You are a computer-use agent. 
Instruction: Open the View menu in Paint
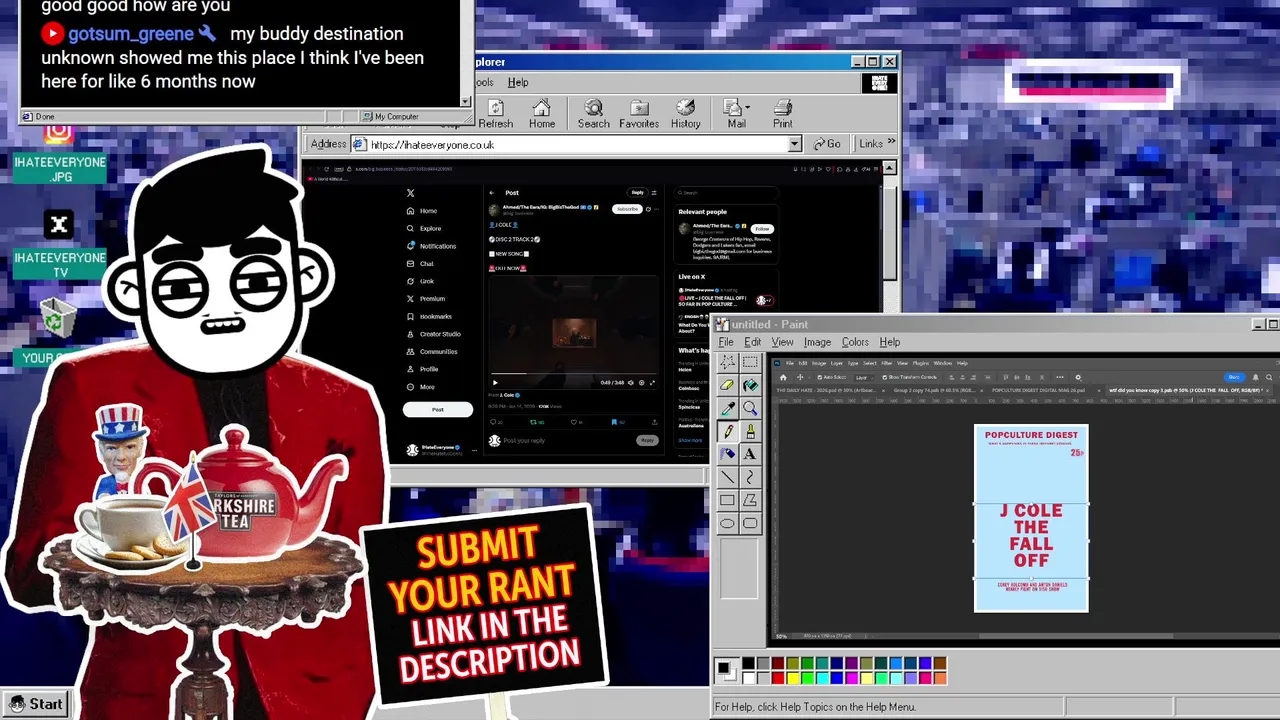pyautogui.click(x=782, y=342)
